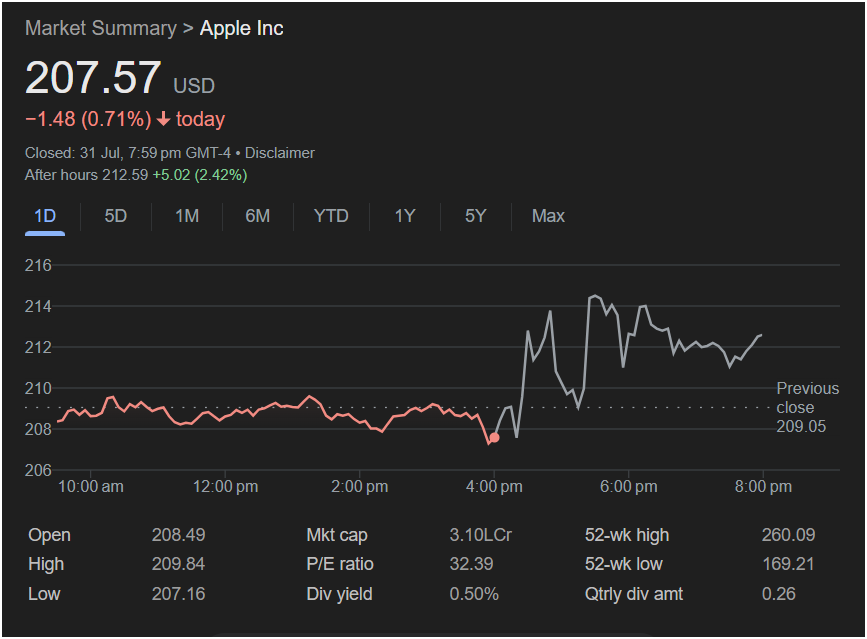Switch to the 5D chart tab
867x639 pixels.
tap(116, 216)
